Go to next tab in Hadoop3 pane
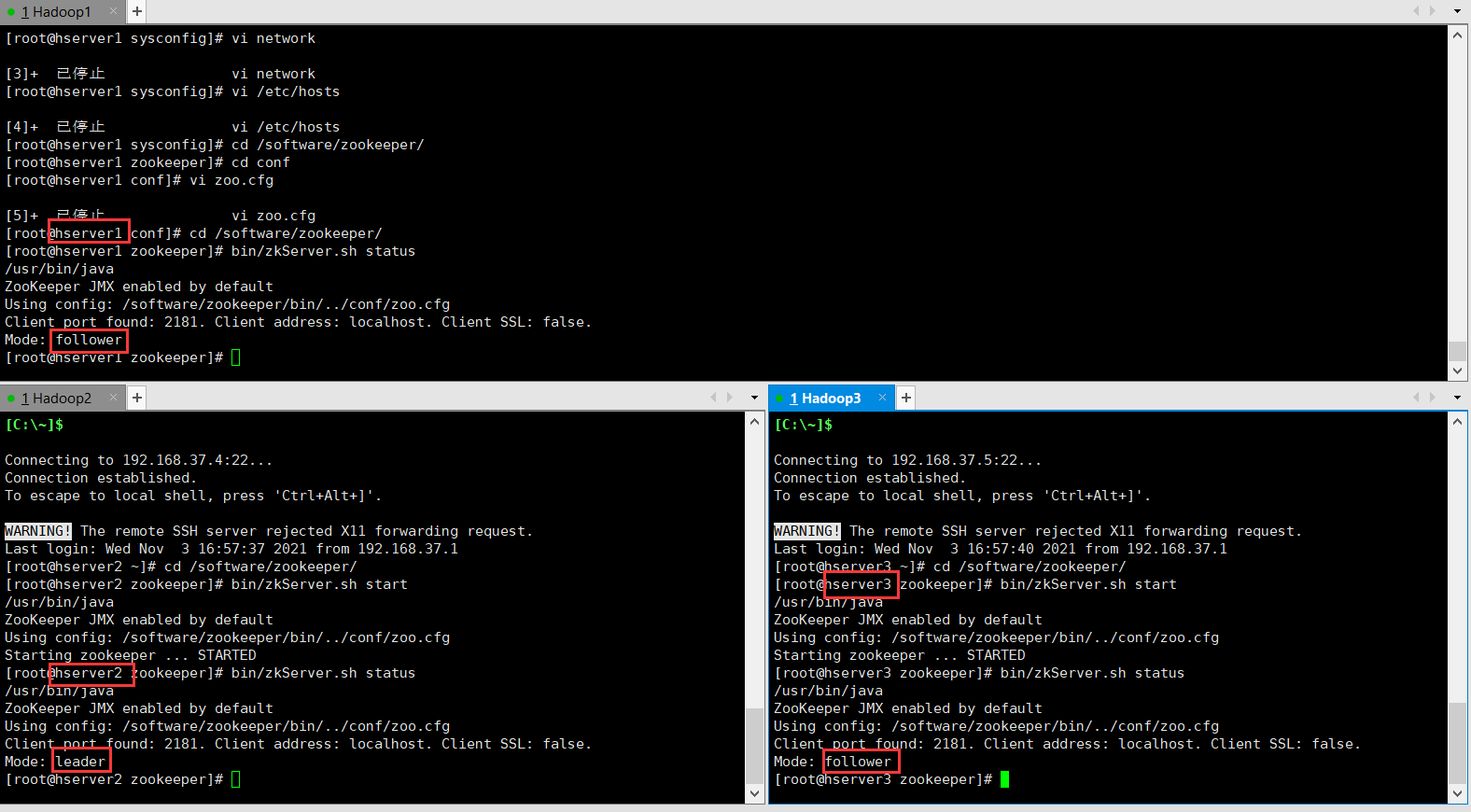 (x=1433, y=398)
